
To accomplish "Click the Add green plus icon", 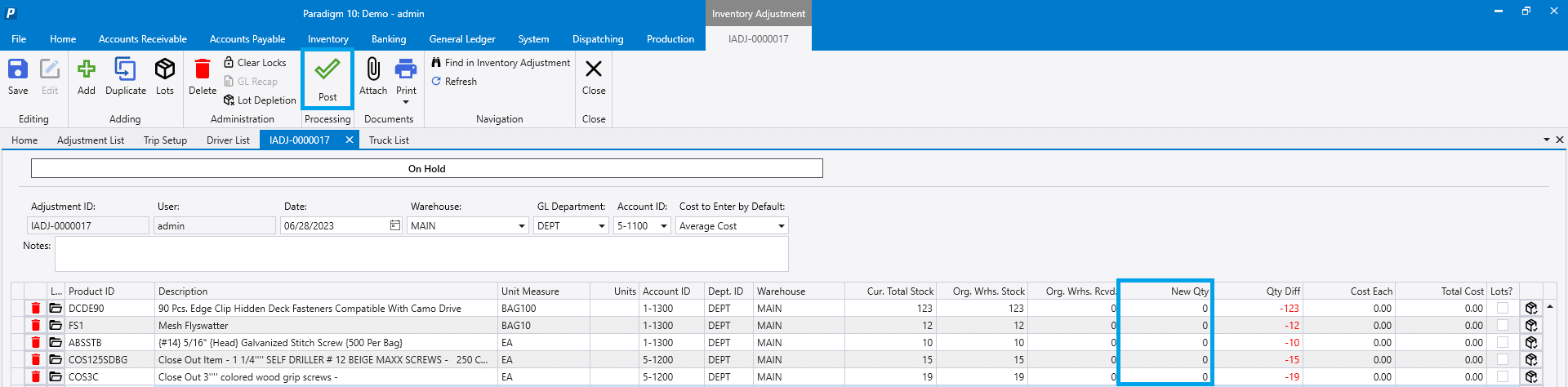I will pyautogui.click(x=86, y=70).
